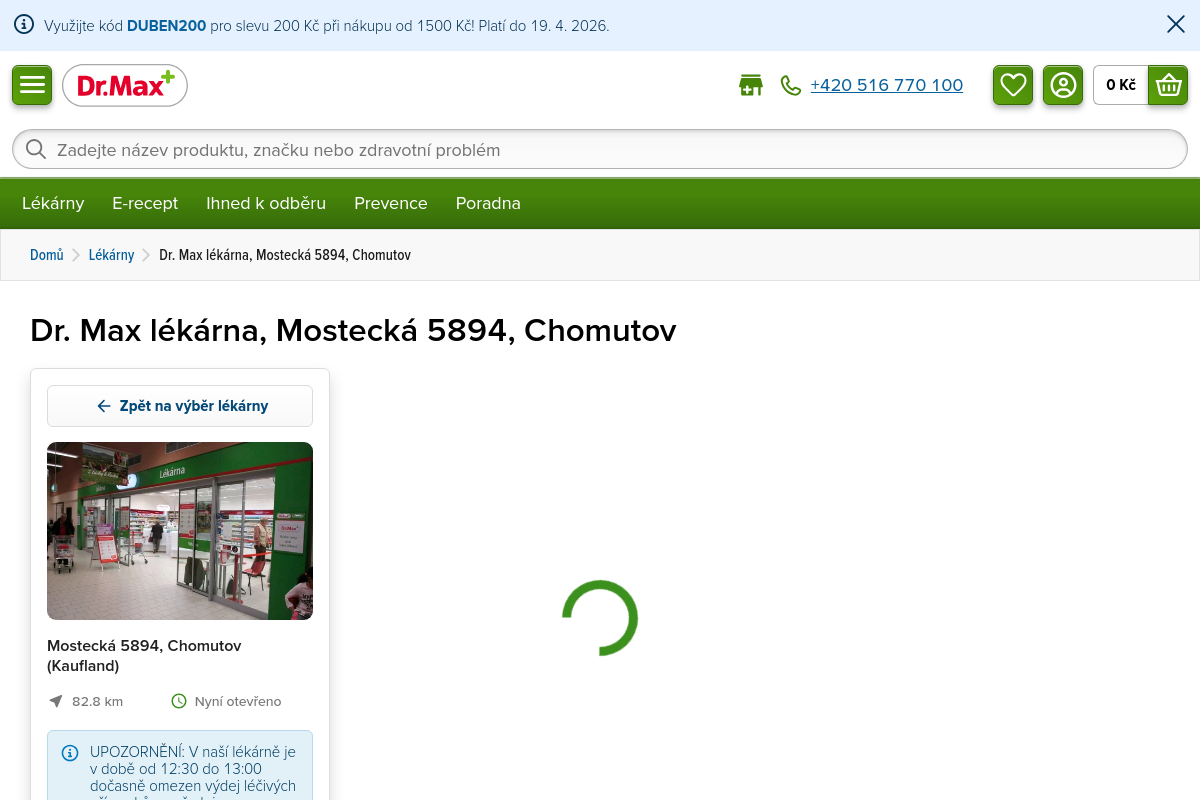Open the shopping basket icon
Image resolution: width=1200 pixels, height=800 pixels.
pyautogui.click(x=1168, y=85)
